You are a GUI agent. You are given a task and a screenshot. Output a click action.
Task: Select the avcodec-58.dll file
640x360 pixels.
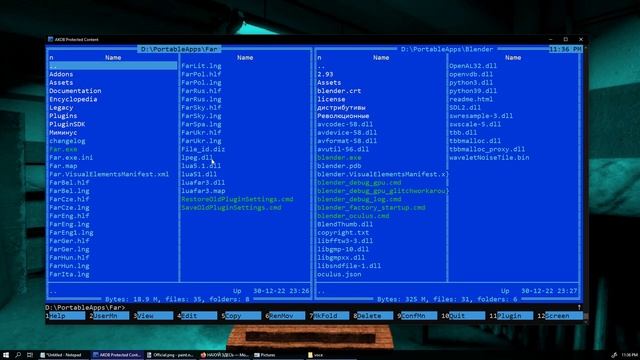point(345,124)
